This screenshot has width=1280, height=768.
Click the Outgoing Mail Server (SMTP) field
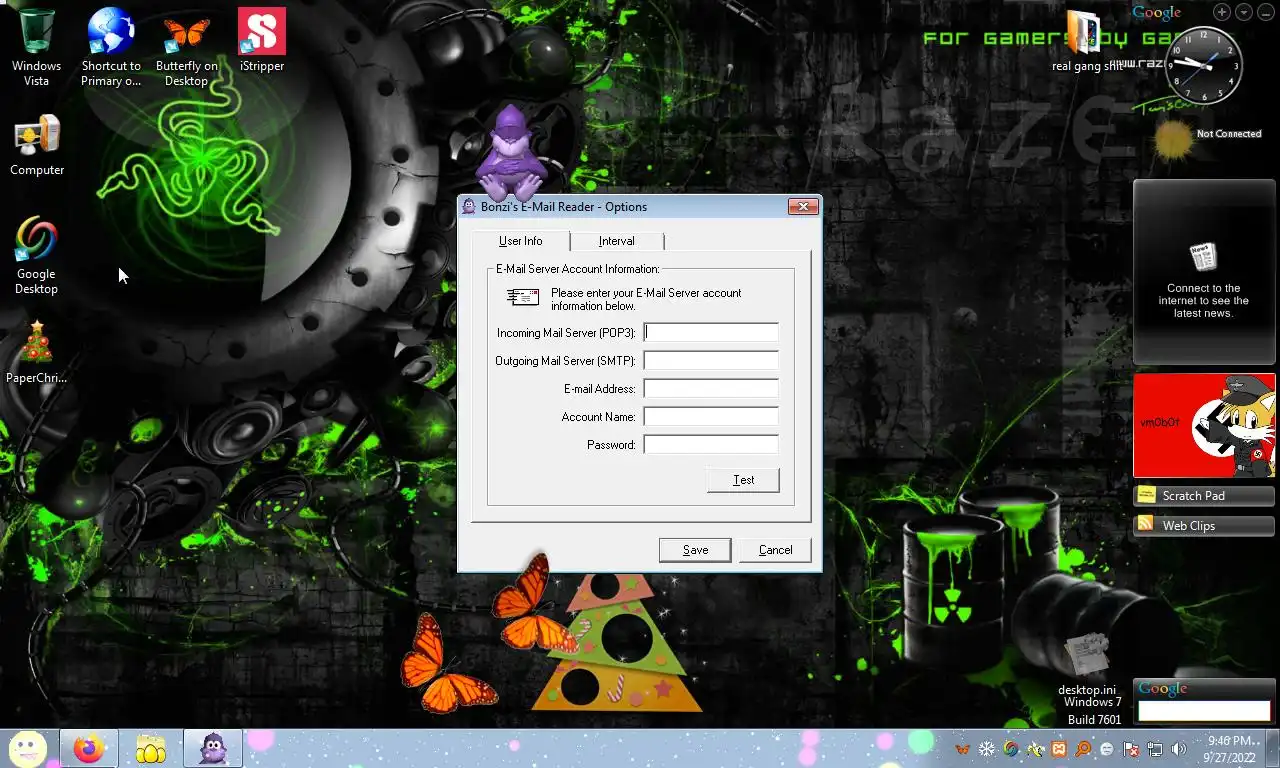click(711, 360)
